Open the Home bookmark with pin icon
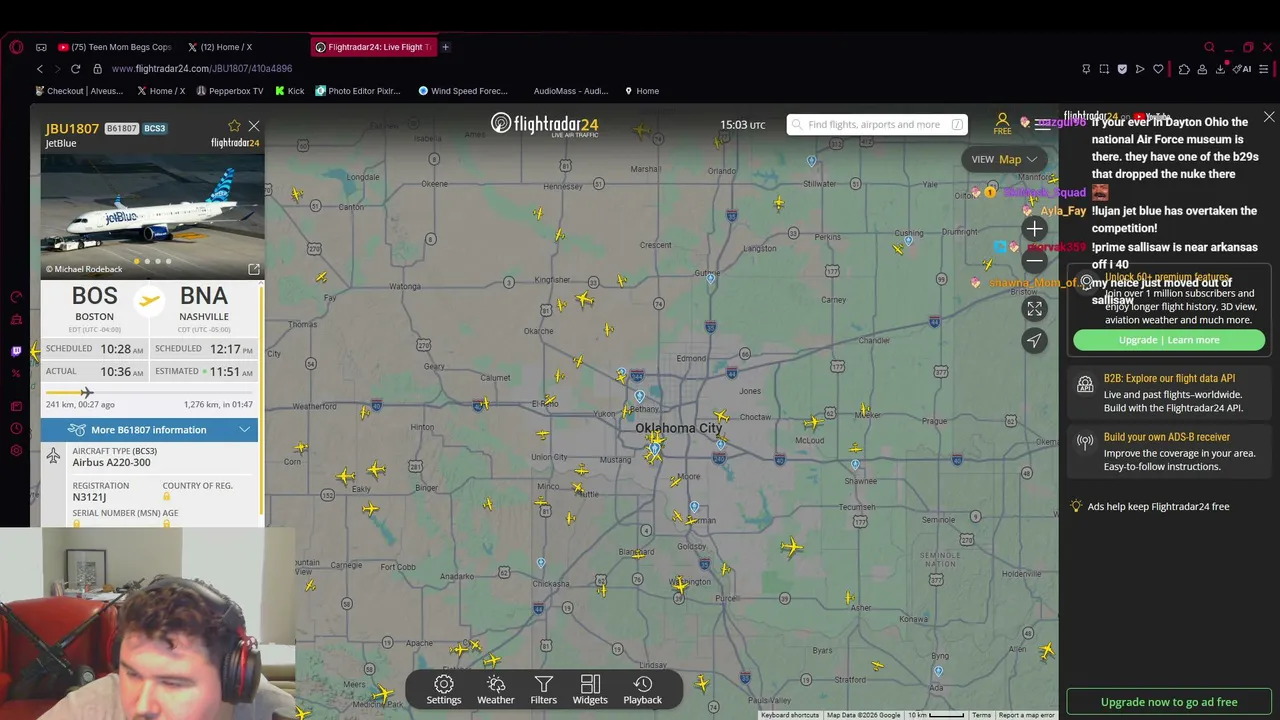The height and width of the screenshot is (720, 1280). click(642, 91)
